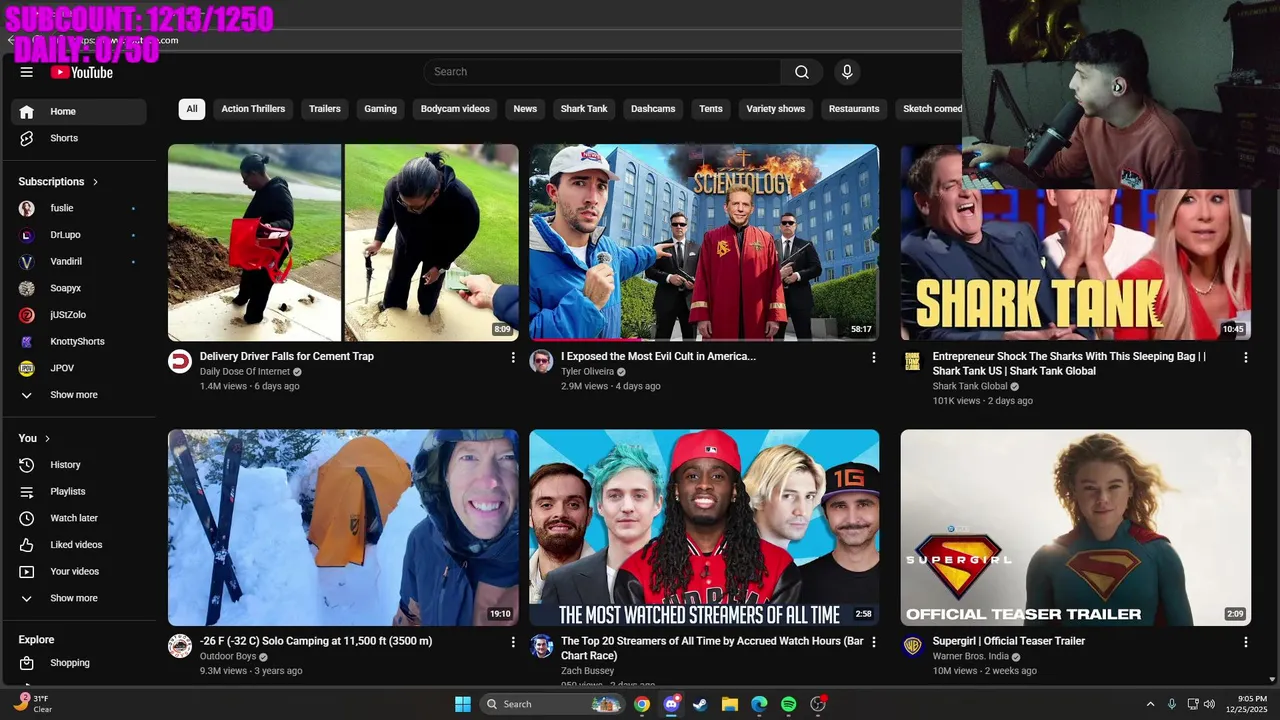Open Liked videos list
The width and height of the screenshot is (1280, 720).
(x=79, y=545)
